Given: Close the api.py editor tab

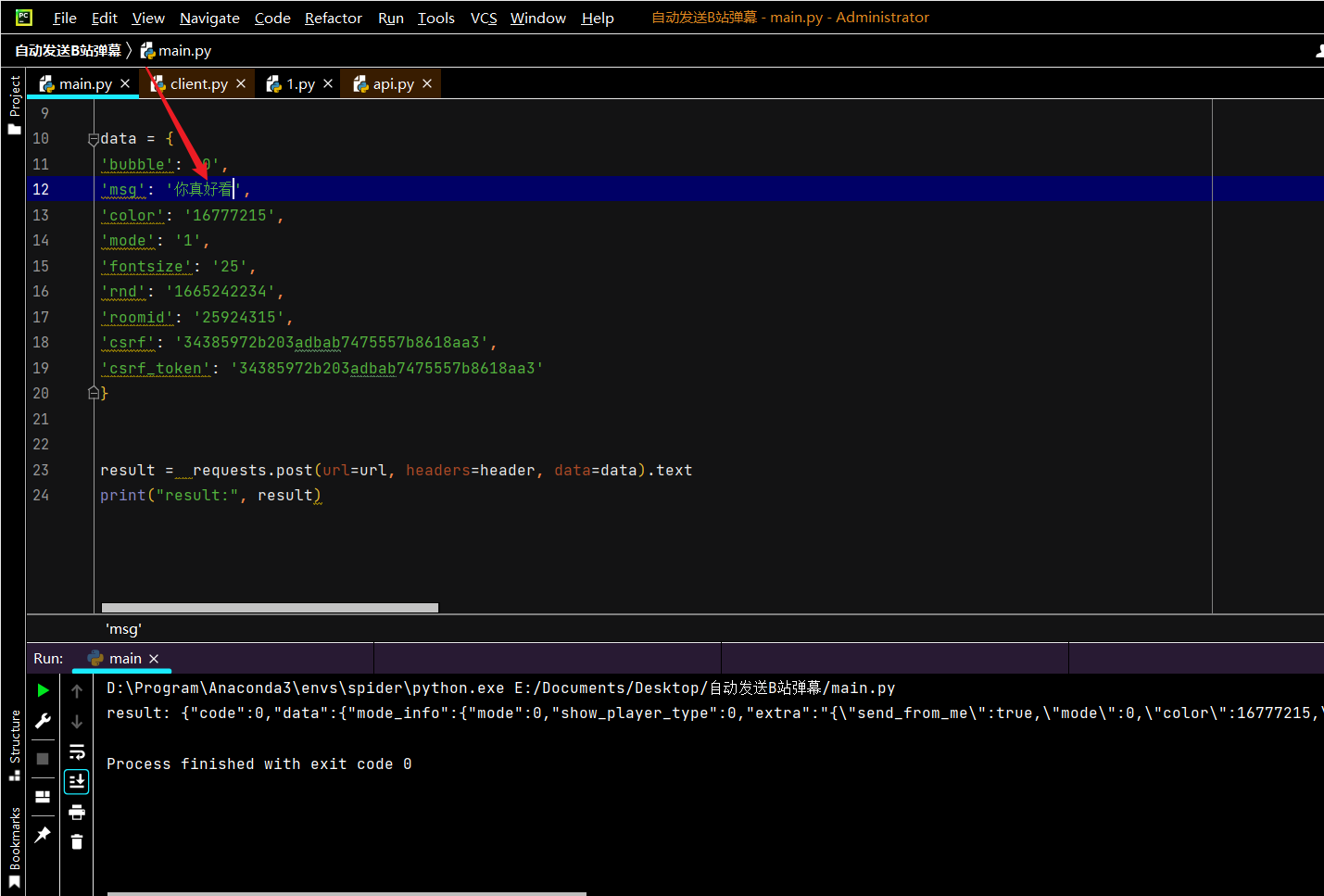Looking at the screenshot, I should [427, 83].
